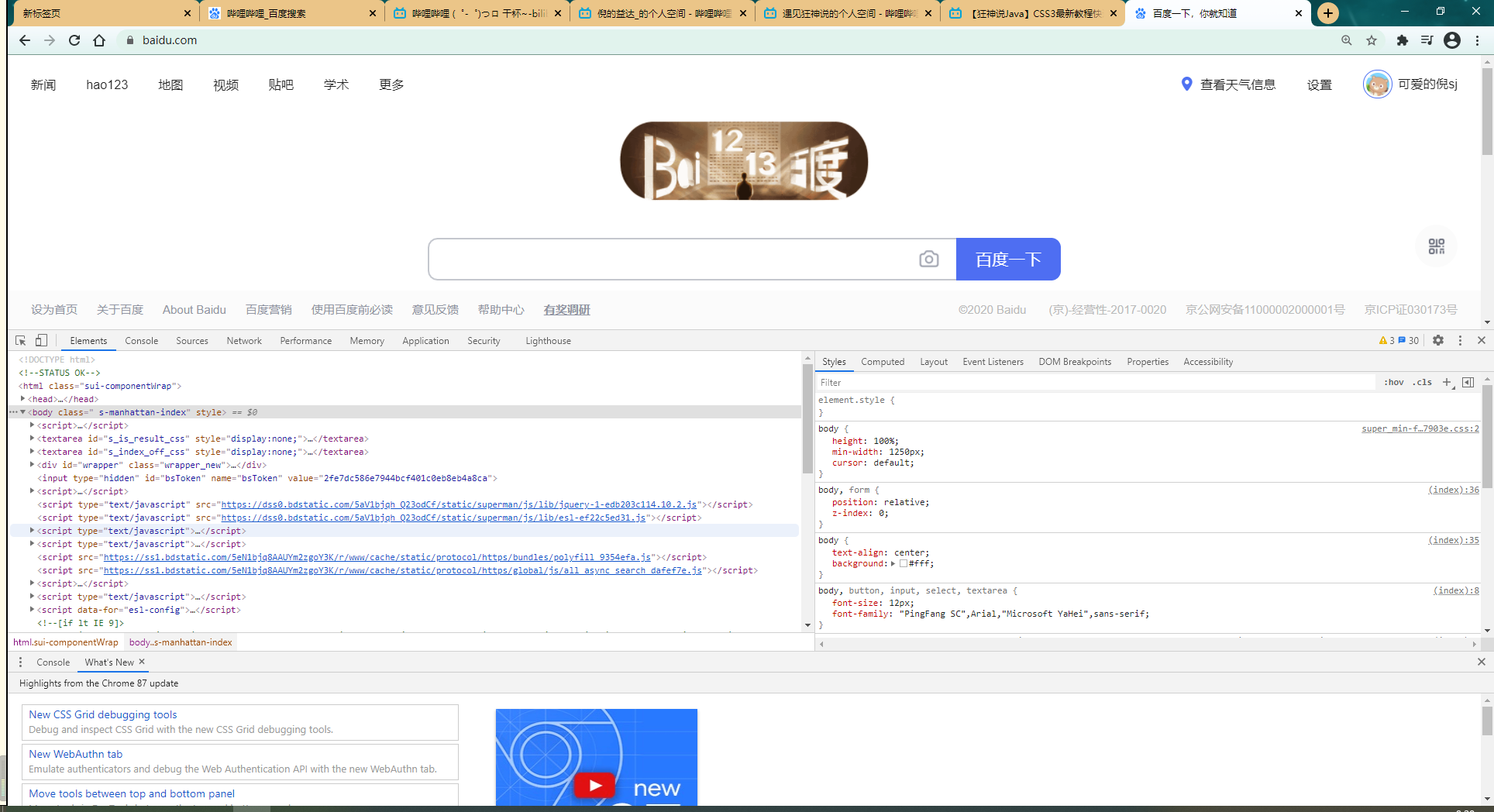Open the DevTools customize three-dot menu
Viewport: 1494px width, 812px height.
click(1460, 340)
